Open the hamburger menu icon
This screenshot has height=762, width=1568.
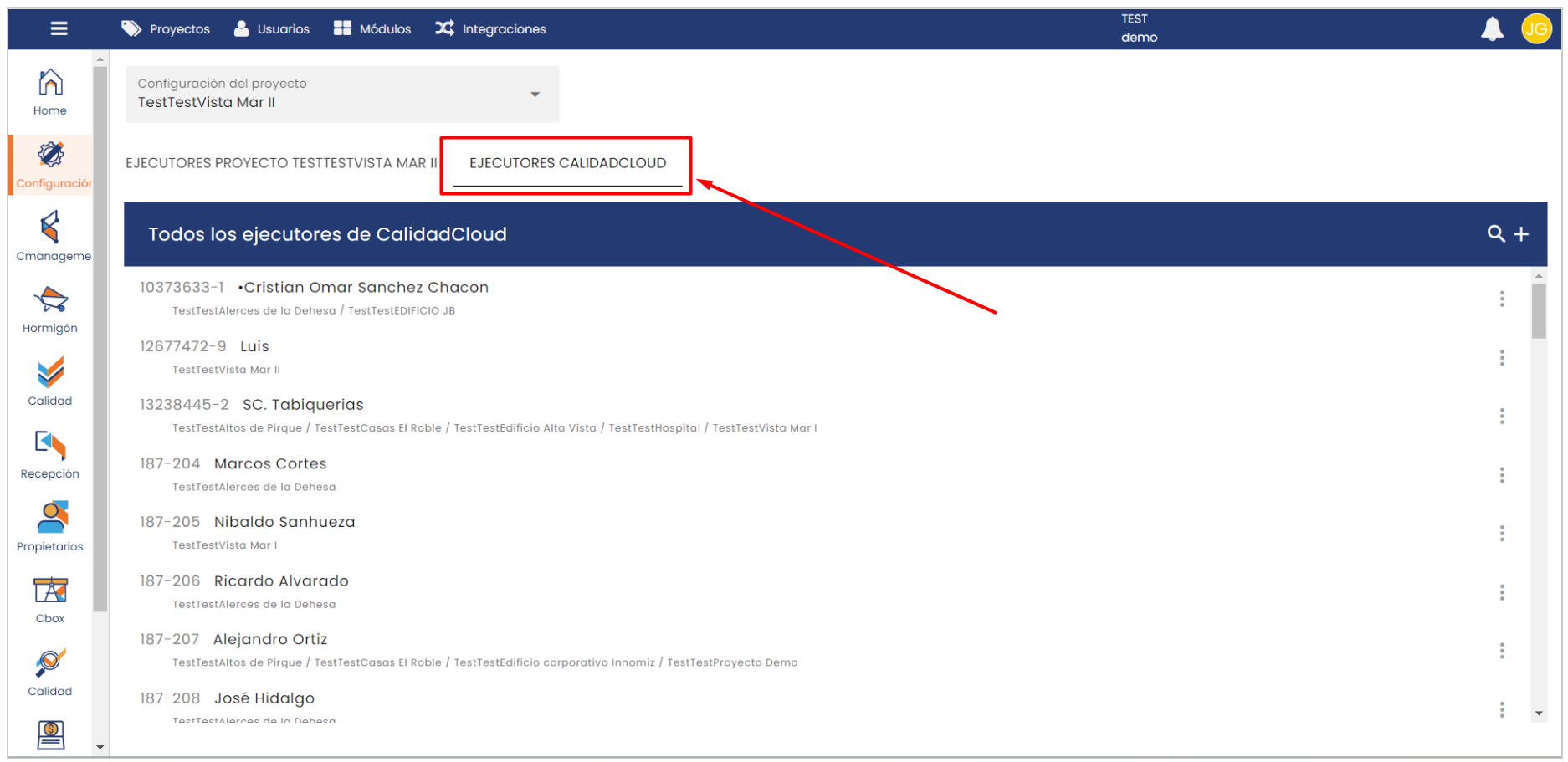click(x=59, y=28)
